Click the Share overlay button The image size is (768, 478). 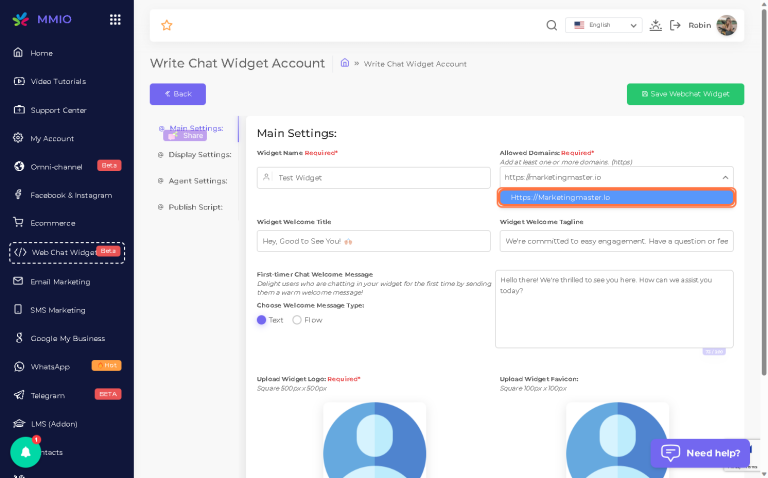click(x=185, y=136)
